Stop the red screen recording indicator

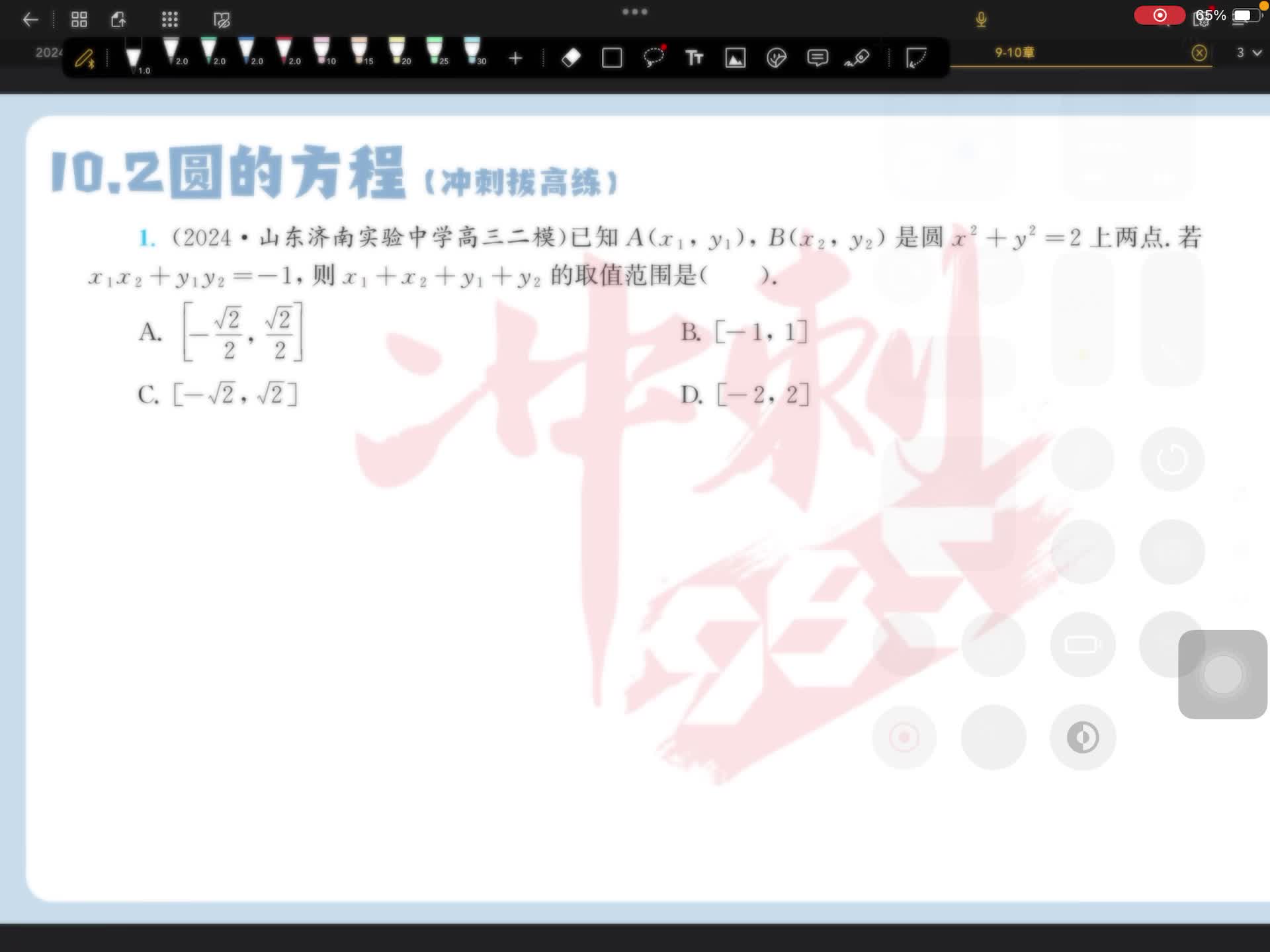tap(1159, 15)
